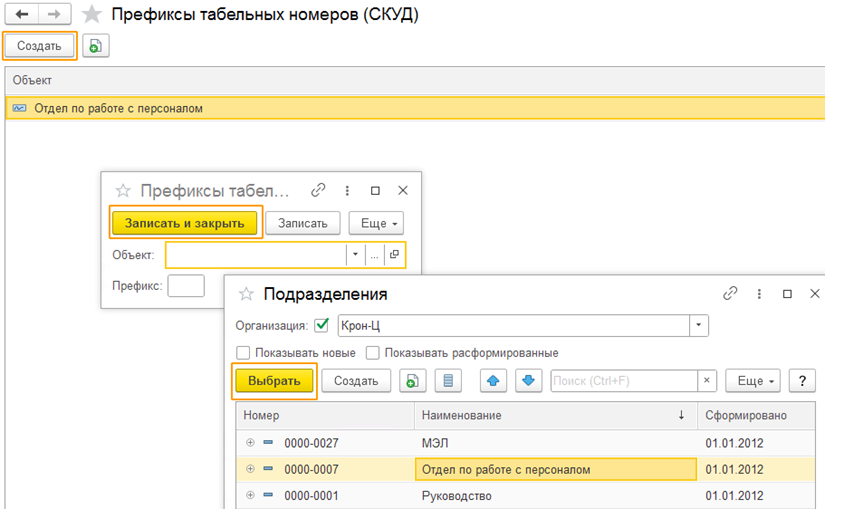Copy link icon in the Подразделения window

[x=730, y=294]
